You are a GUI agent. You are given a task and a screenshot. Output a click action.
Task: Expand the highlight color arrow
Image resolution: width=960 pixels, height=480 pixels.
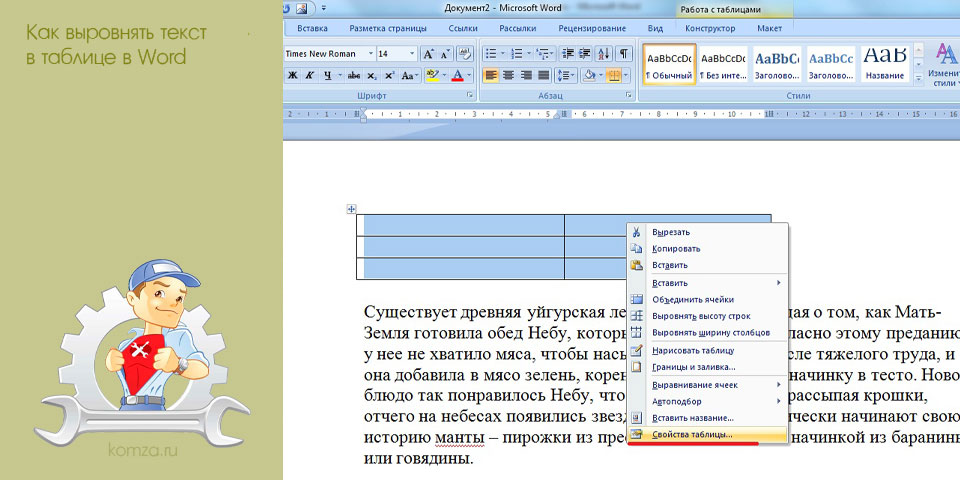coord(444,76)
